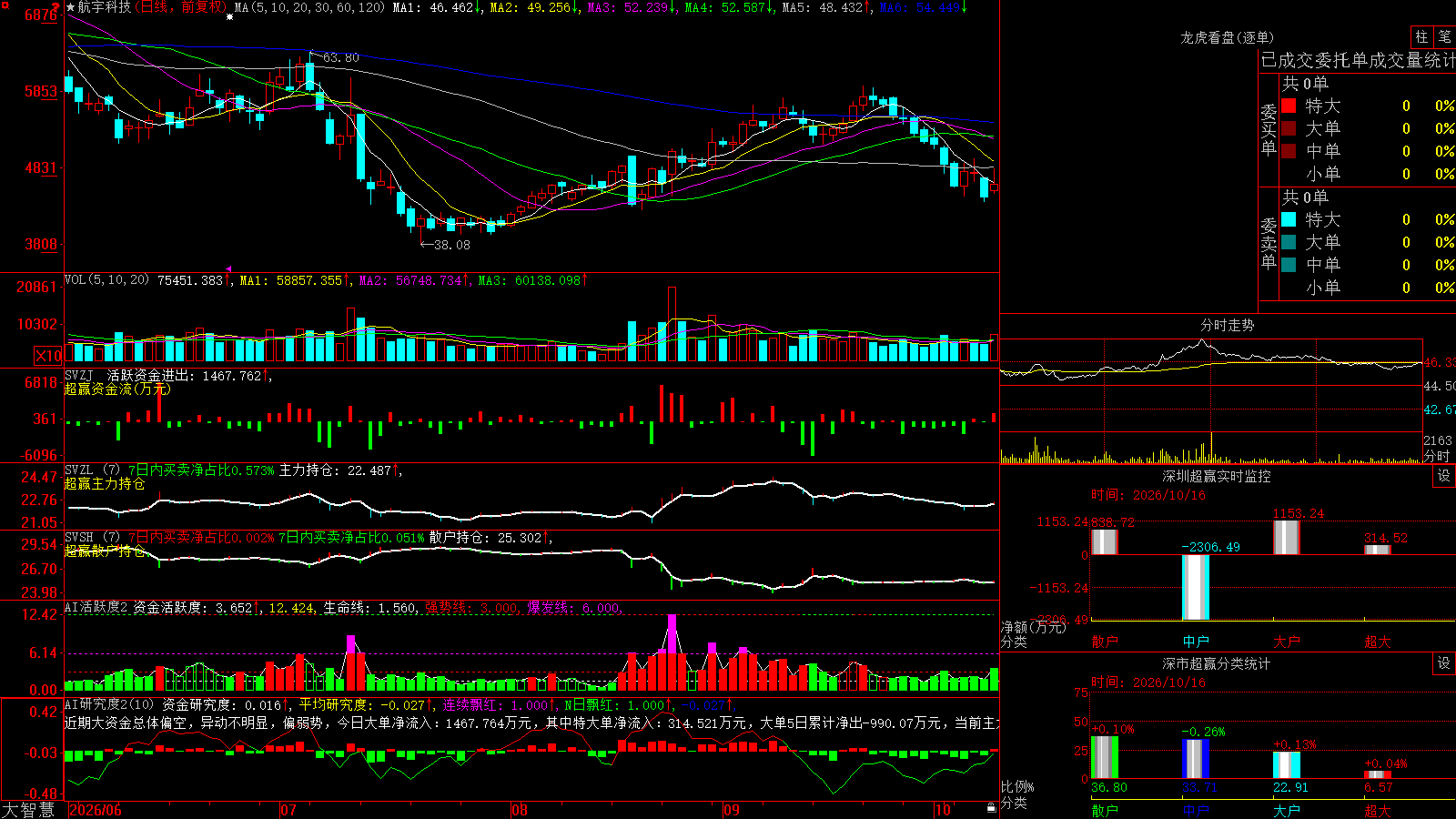This screenshot has width=1456, height=819.
Task: Jump to month 10 on the date axis
Action: coord(943,810)
